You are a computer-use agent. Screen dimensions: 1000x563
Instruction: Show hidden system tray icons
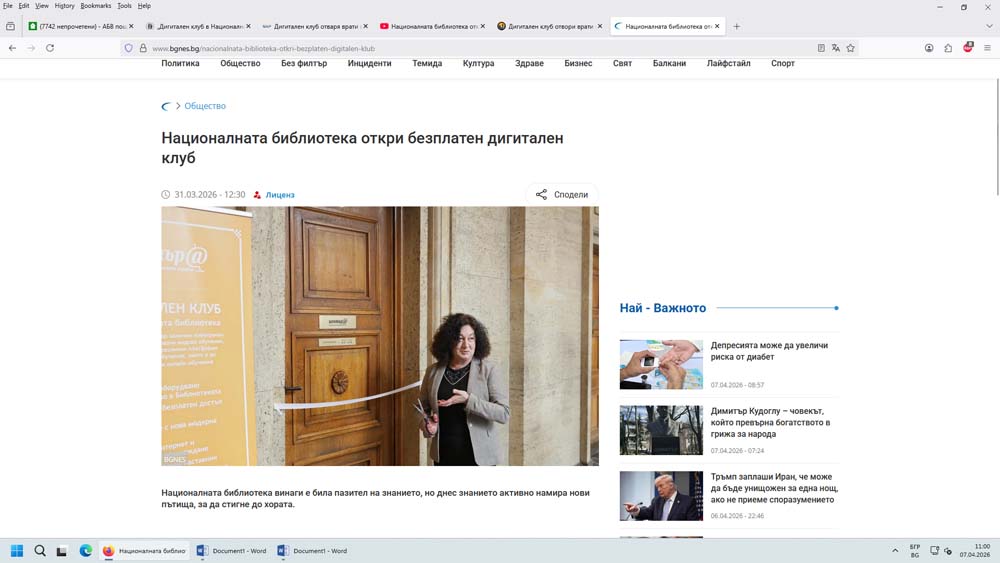click(x=895, y=551)
